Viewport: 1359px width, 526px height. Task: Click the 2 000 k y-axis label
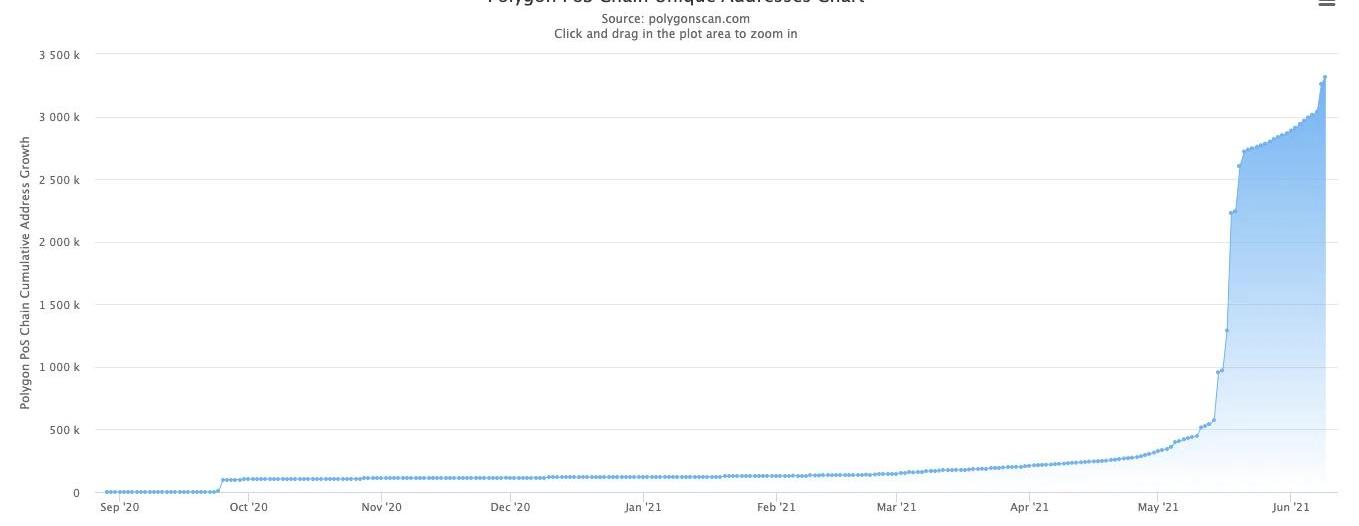point(59,243)
